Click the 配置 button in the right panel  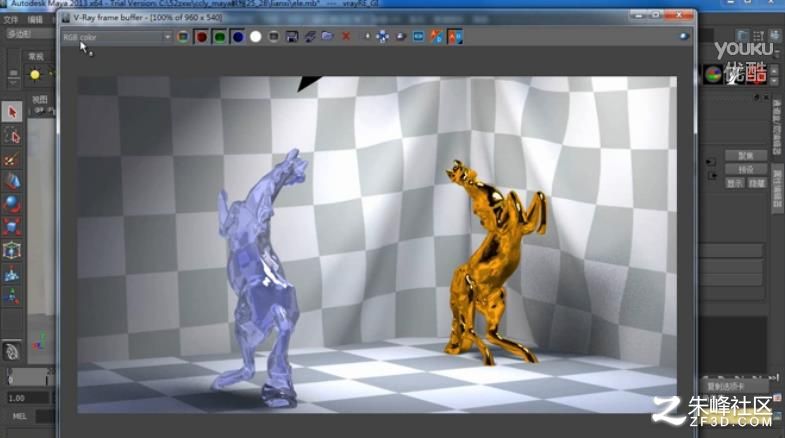pyautogui.click(x=745, y=156)
